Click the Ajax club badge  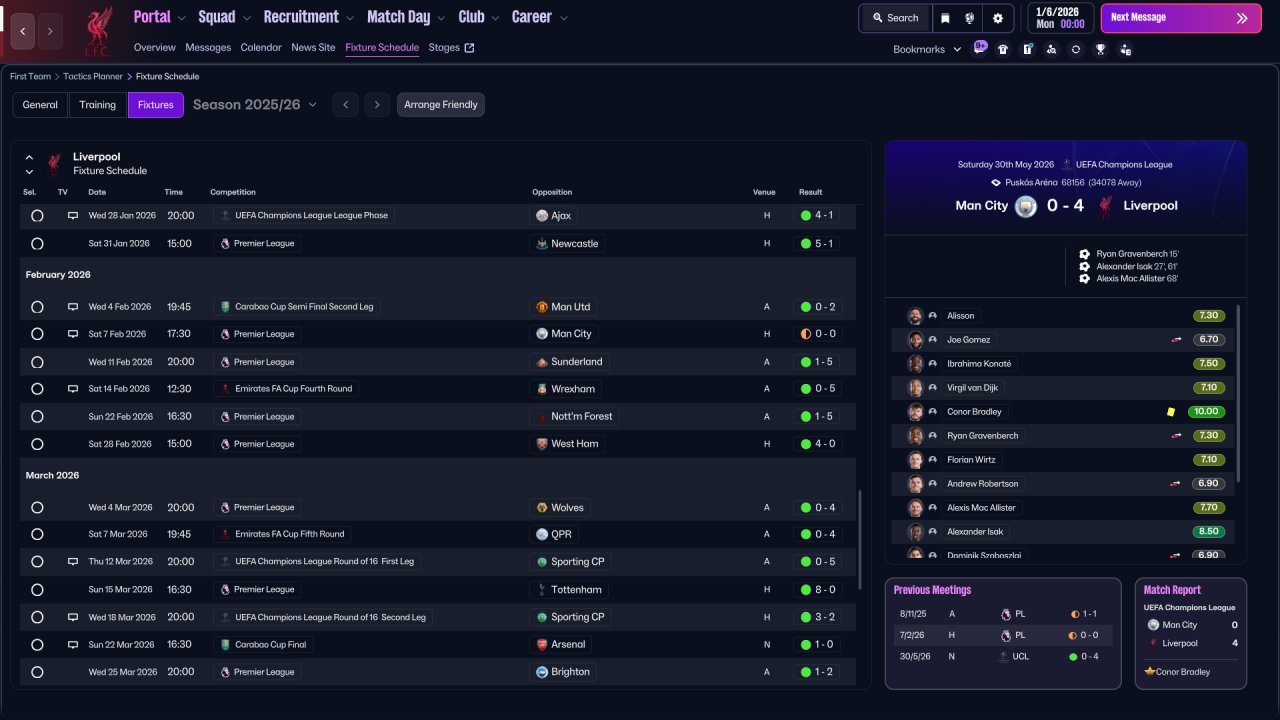point(542,215)
